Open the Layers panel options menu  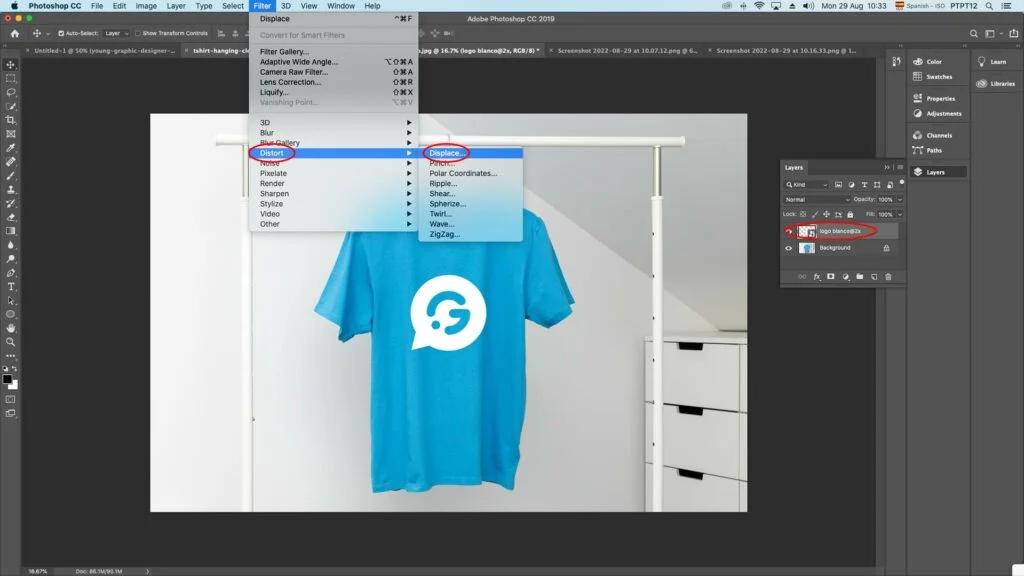[900, 167]
